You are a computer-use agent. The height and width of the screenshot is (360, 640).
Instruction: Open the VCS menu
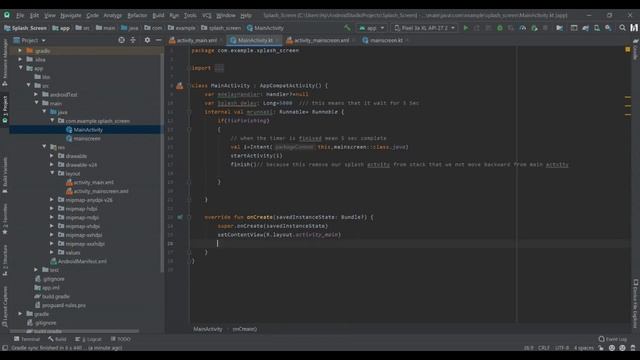pyautogui.click(x=207, y=15)
